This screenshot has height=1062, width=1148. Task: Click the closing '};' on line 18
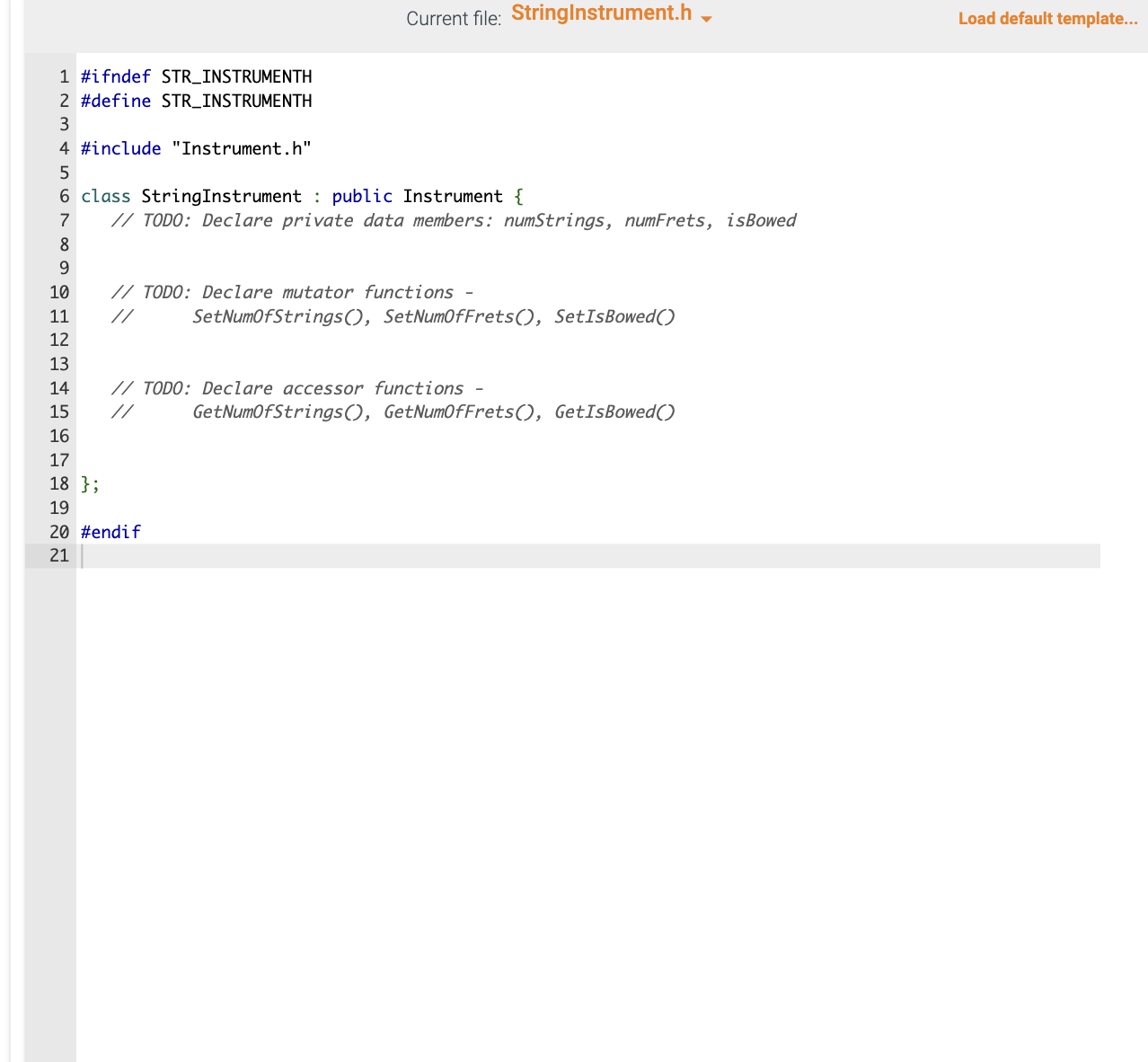click(91, 484)
